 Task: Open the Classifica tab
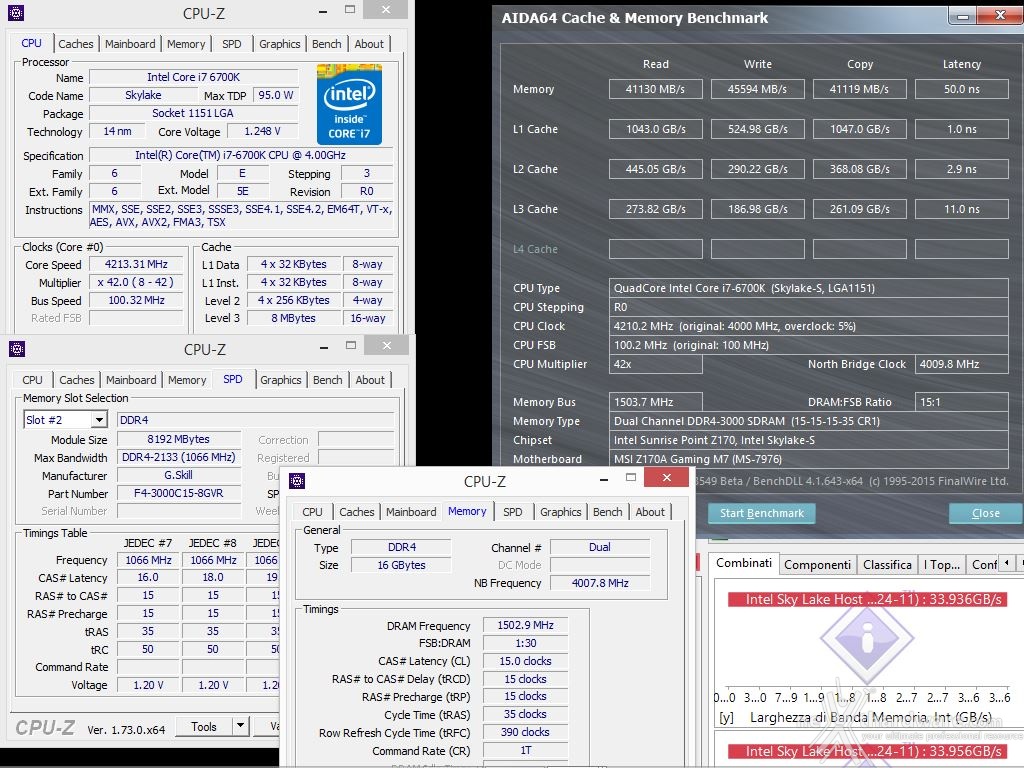click(887, 564)
